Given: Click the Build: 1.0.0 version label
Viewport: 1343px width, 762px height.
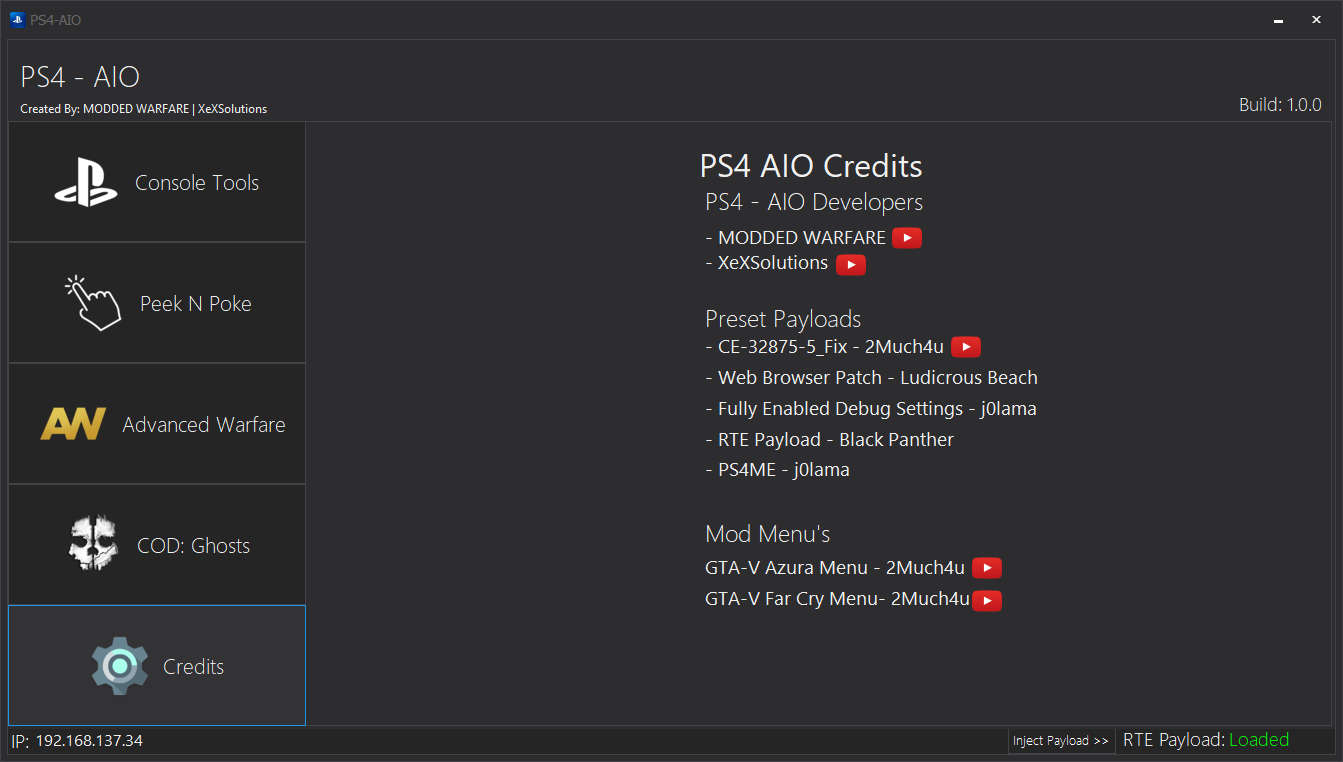Looking at the screenshot, I should tap(1280, 103).
